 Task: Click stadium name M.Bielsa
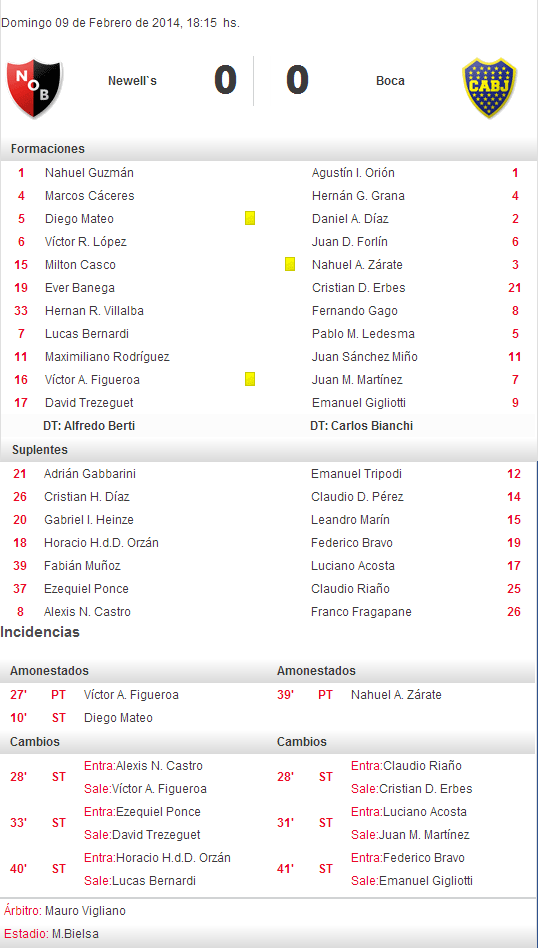76,933
